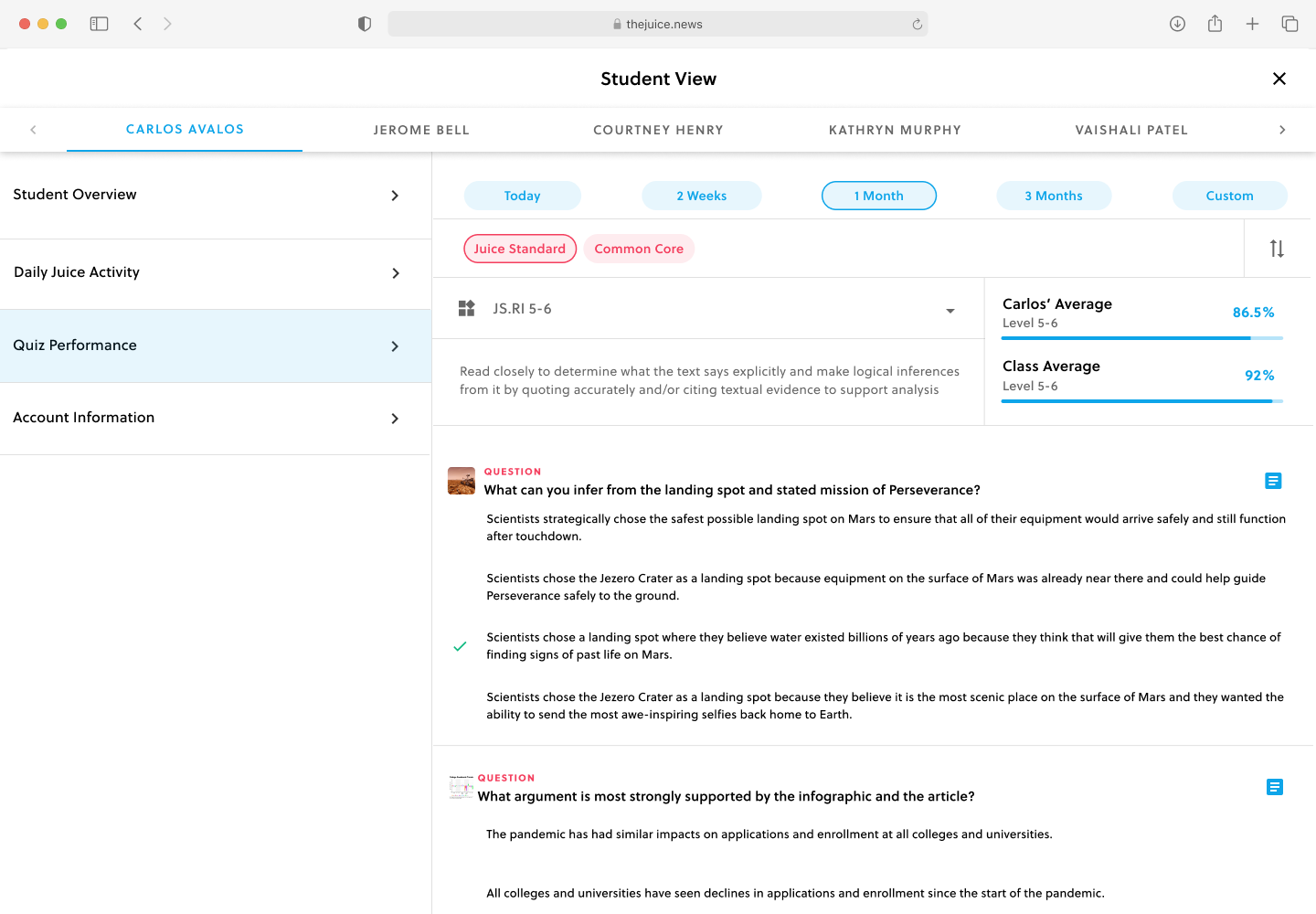1316x914 pixels.
Task: Open Safari downloads icon
Action: coord(1177,24)
